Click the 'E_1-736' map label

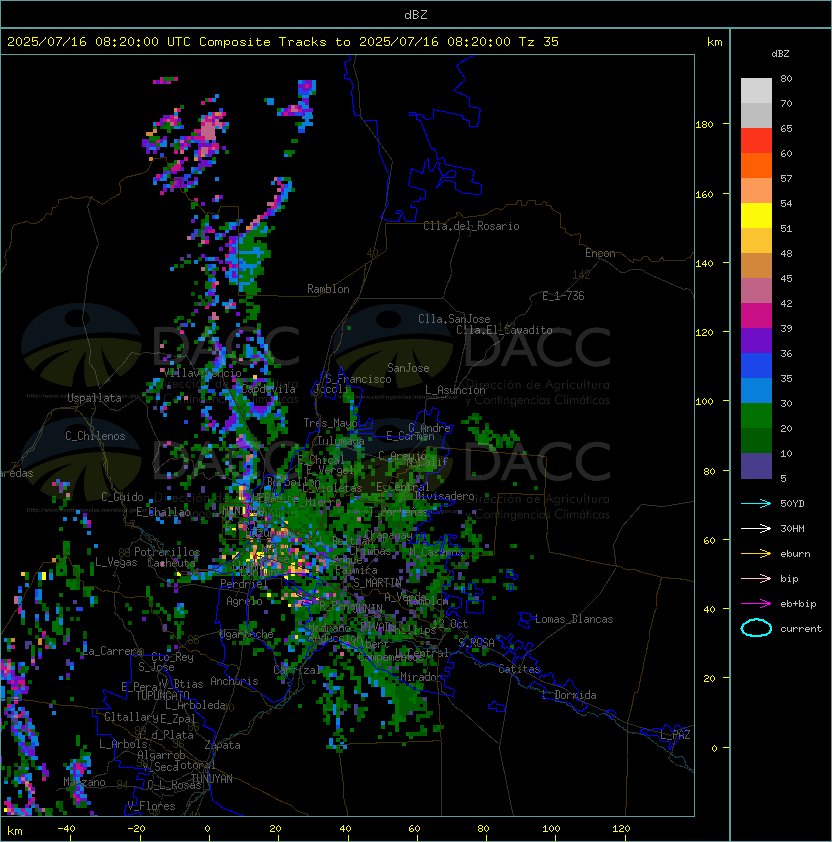pyautogui.click(x=563, y=296)
